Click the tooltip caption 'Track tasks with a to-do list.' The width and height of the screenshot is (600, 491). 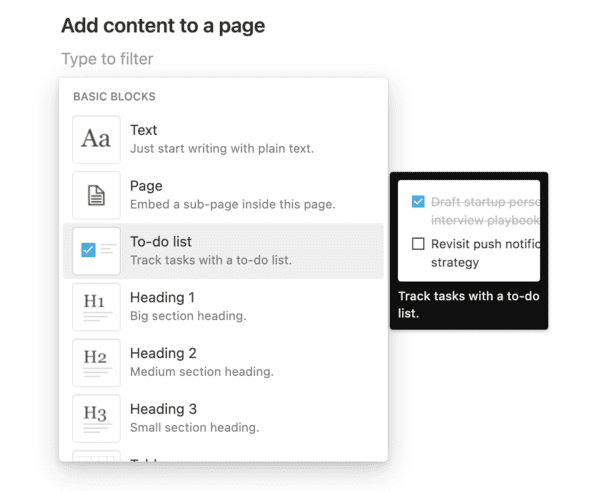click(469, 305)
